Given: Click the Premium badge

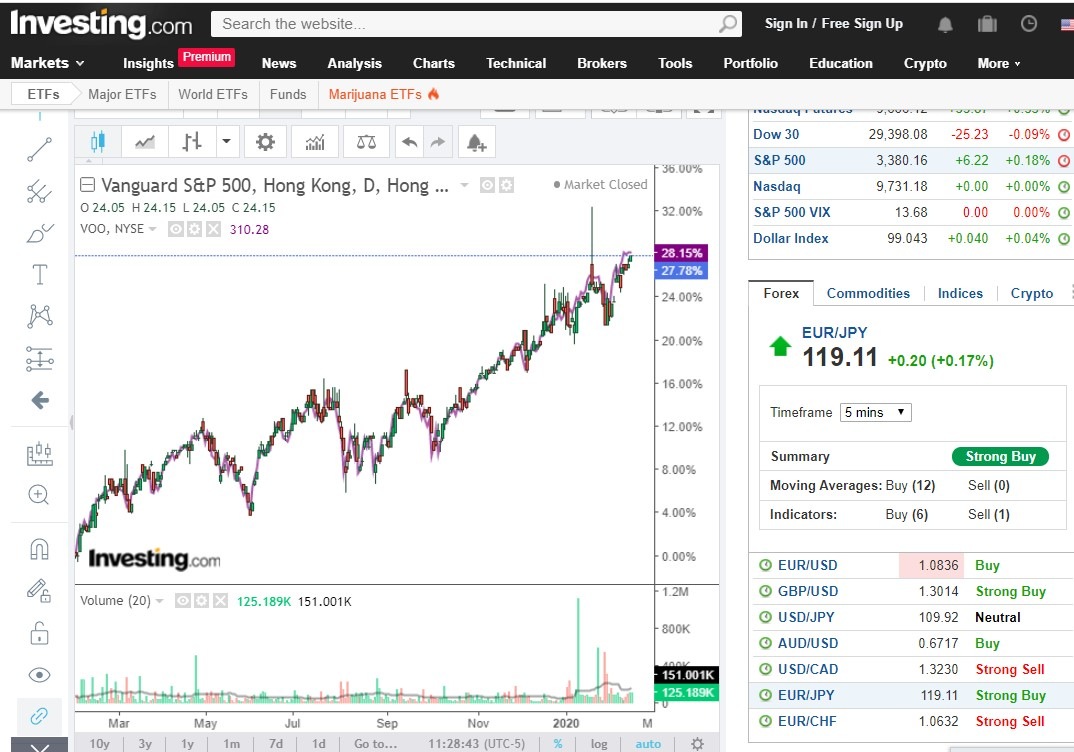Looking at the screenshot, I should (x=207, y=57).
